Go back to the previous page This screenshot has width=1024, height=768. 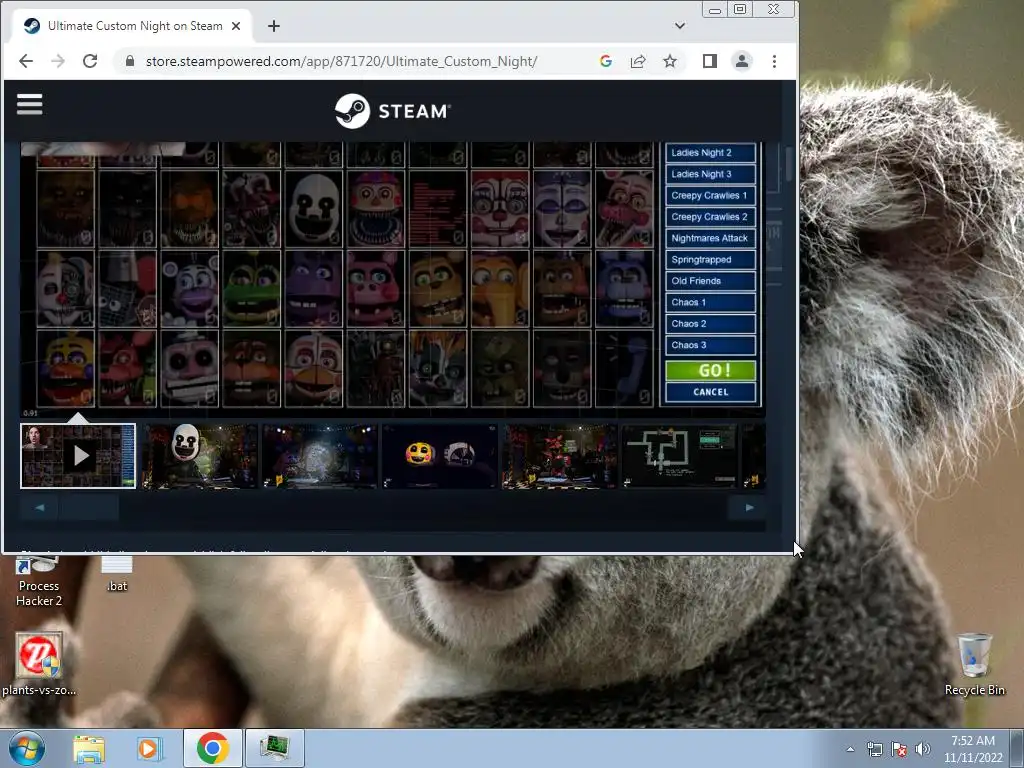(25, 61)
